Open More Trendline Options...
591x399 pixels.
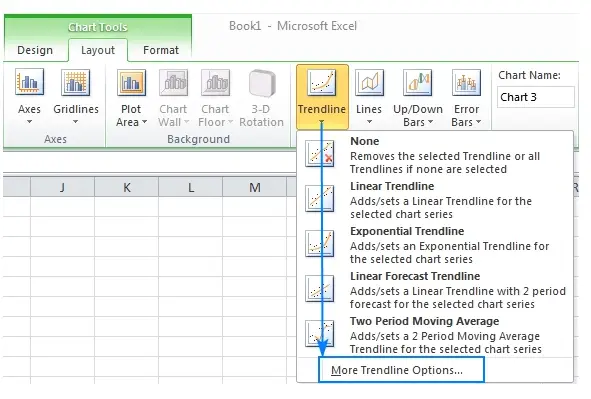pos(401,370)
